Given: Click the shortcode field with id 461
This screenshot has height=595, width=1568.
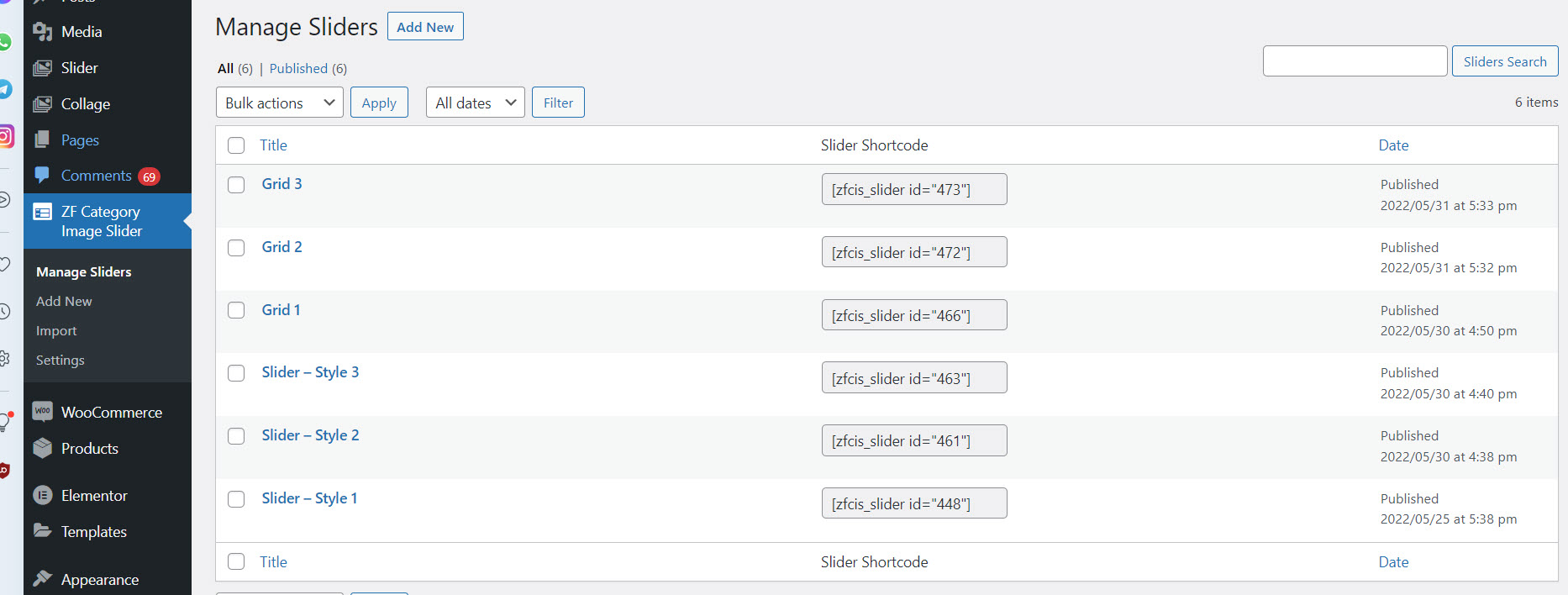Looking at the screenshot, I should point(914,440).
